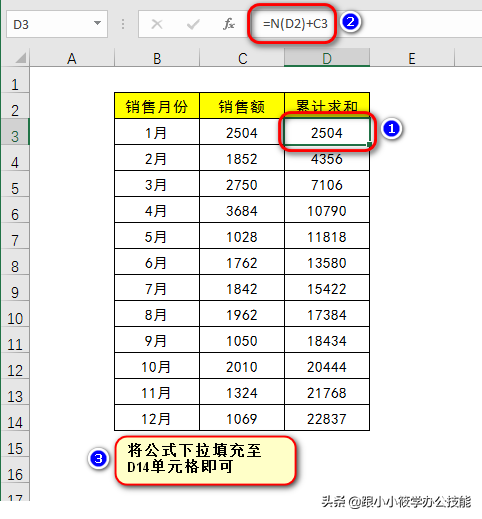
Task: Click the formula bar text =N(D2)+C3
Action: coord(295,24)
